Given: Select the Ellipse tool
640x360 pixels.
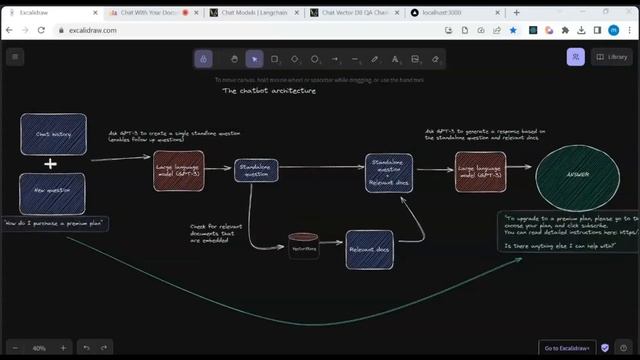Looking at the screenshot, I should click(x=315, y=59).
